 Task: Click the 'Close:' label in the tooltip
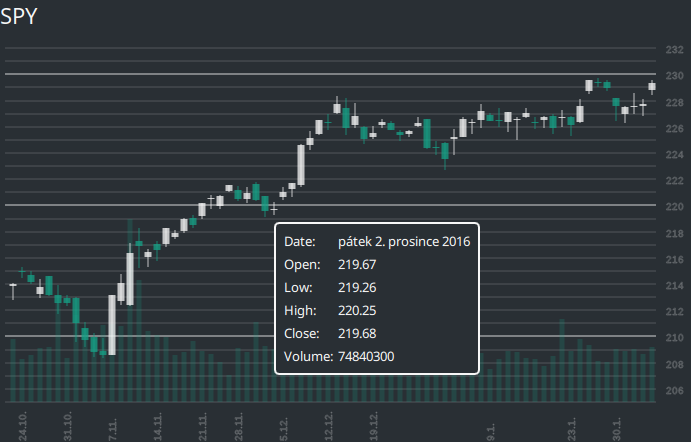coord(302,333)
